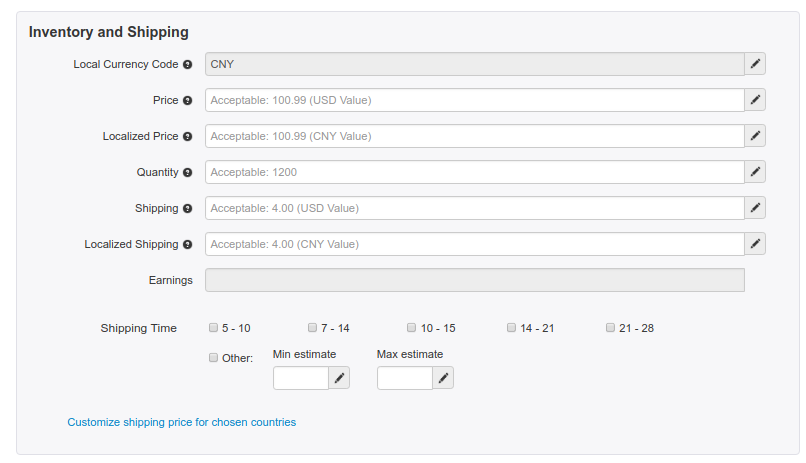Check the 5 - 10 shipping time option
Viewport: 806px width, 463px height.
pos(213,327)
